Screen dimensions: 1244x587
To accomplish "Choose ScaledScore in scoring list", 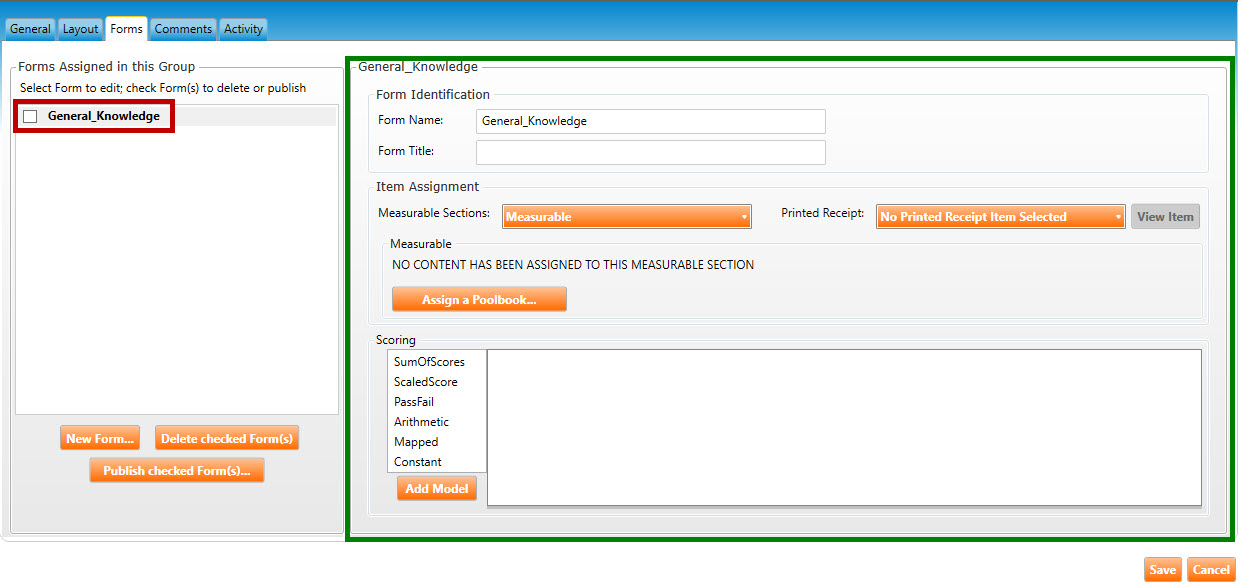I will pyautogui.click(x=426, y=382).
